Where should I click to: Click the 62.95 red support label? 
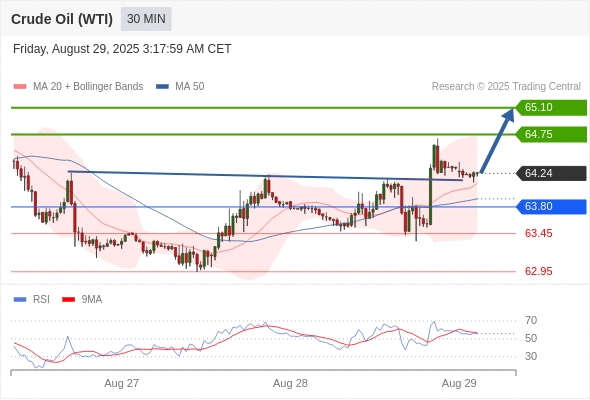pyautogui.click(x=538, y=271)
